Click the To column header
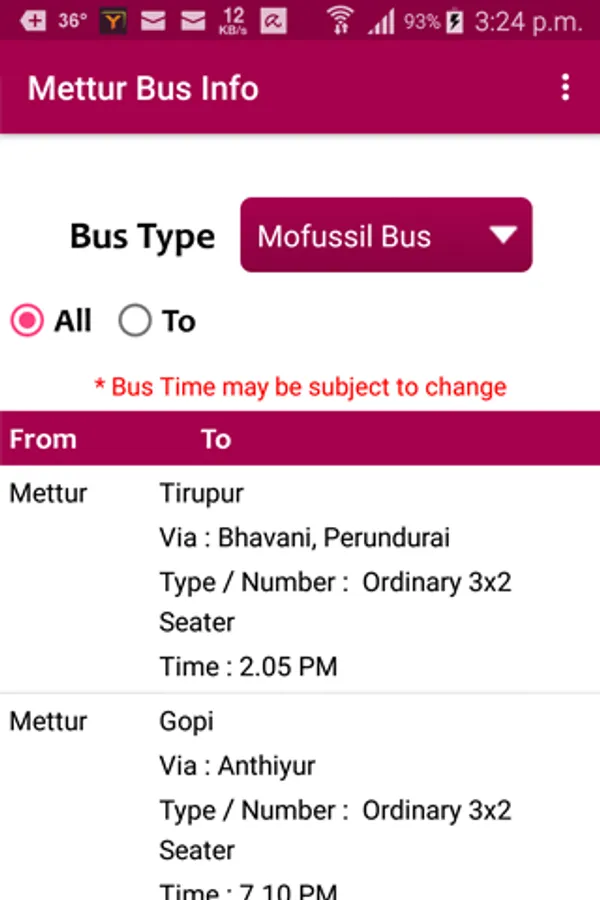The image size is (600, 900). [216, 439]
